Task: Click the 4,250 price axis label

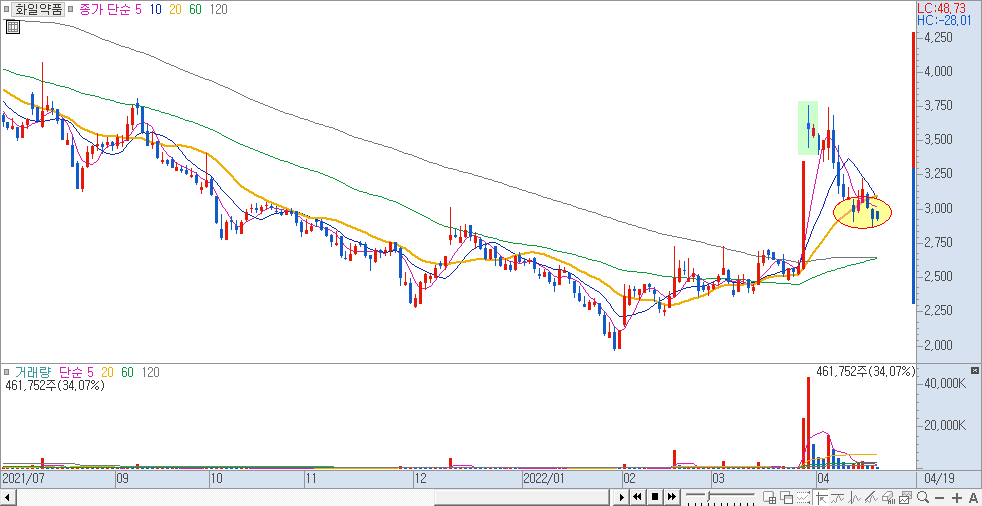Action: coord(939,38)
